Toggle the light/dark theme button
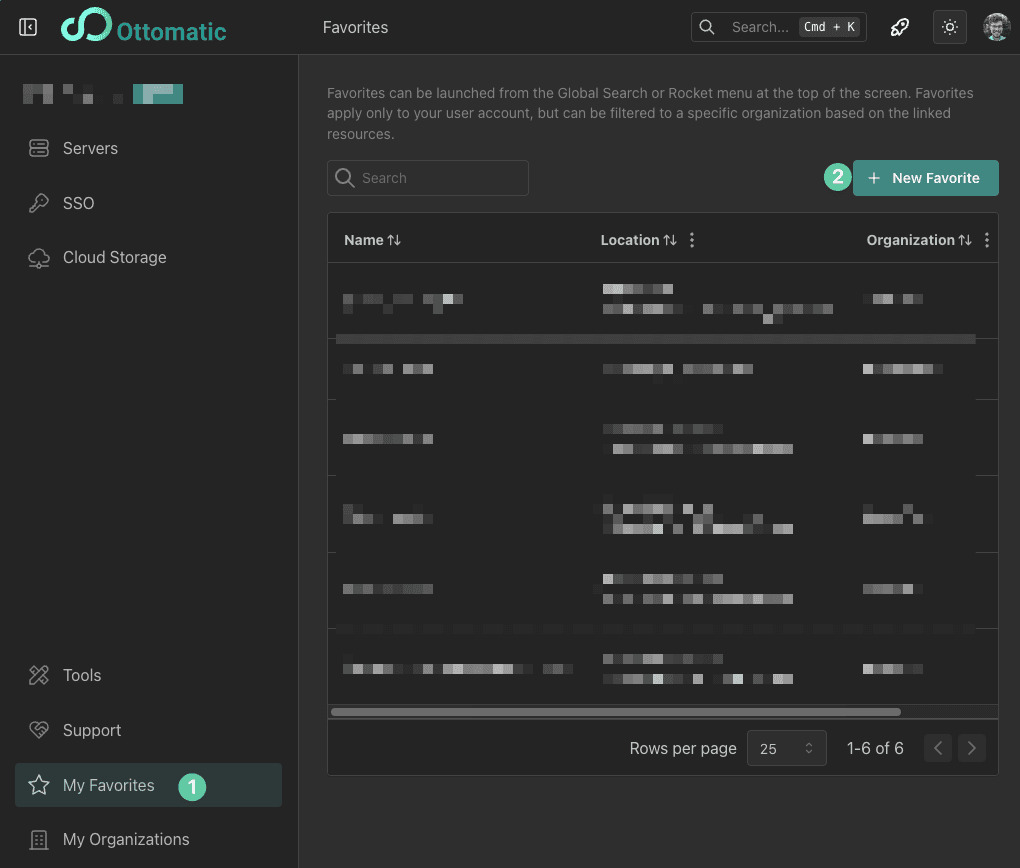 pos(950,27)
